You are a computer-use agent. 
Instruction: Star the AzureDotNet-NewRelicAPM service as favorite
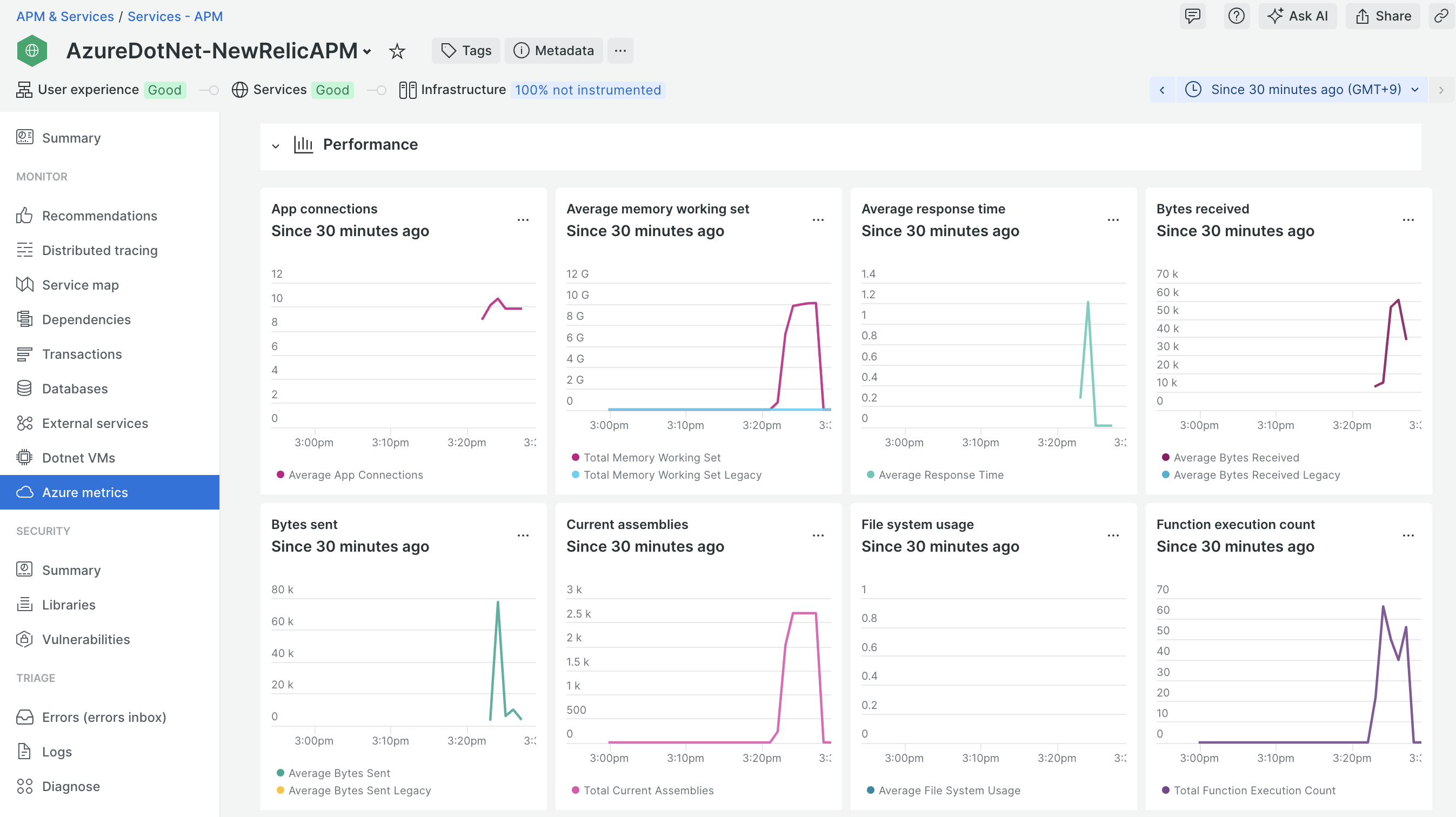pyautogui.click(x=397, y=51)
